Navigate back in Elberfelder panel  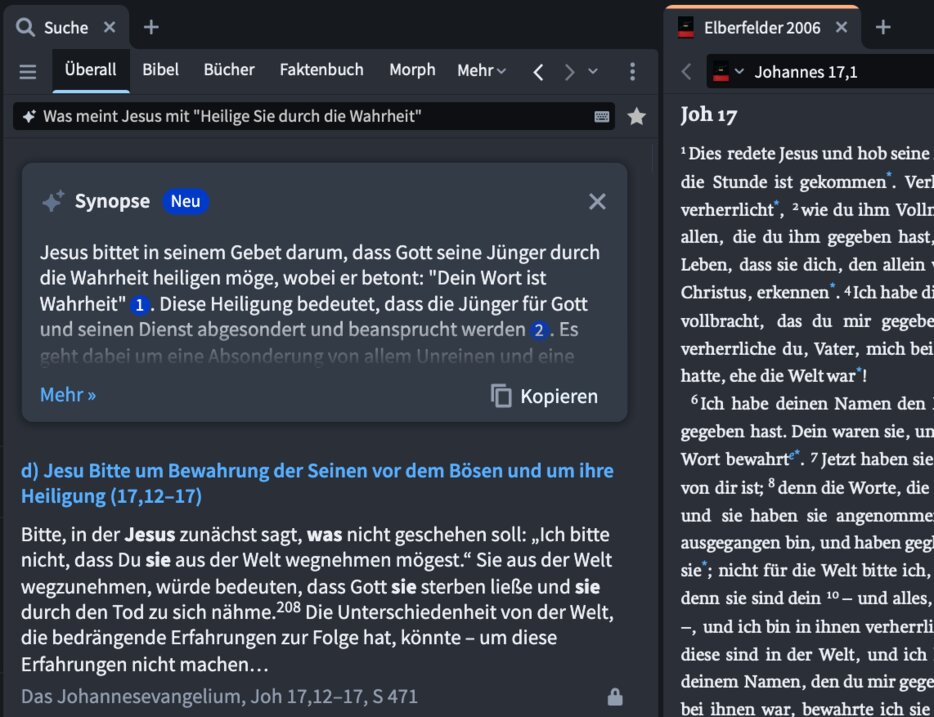coord(686,71)
